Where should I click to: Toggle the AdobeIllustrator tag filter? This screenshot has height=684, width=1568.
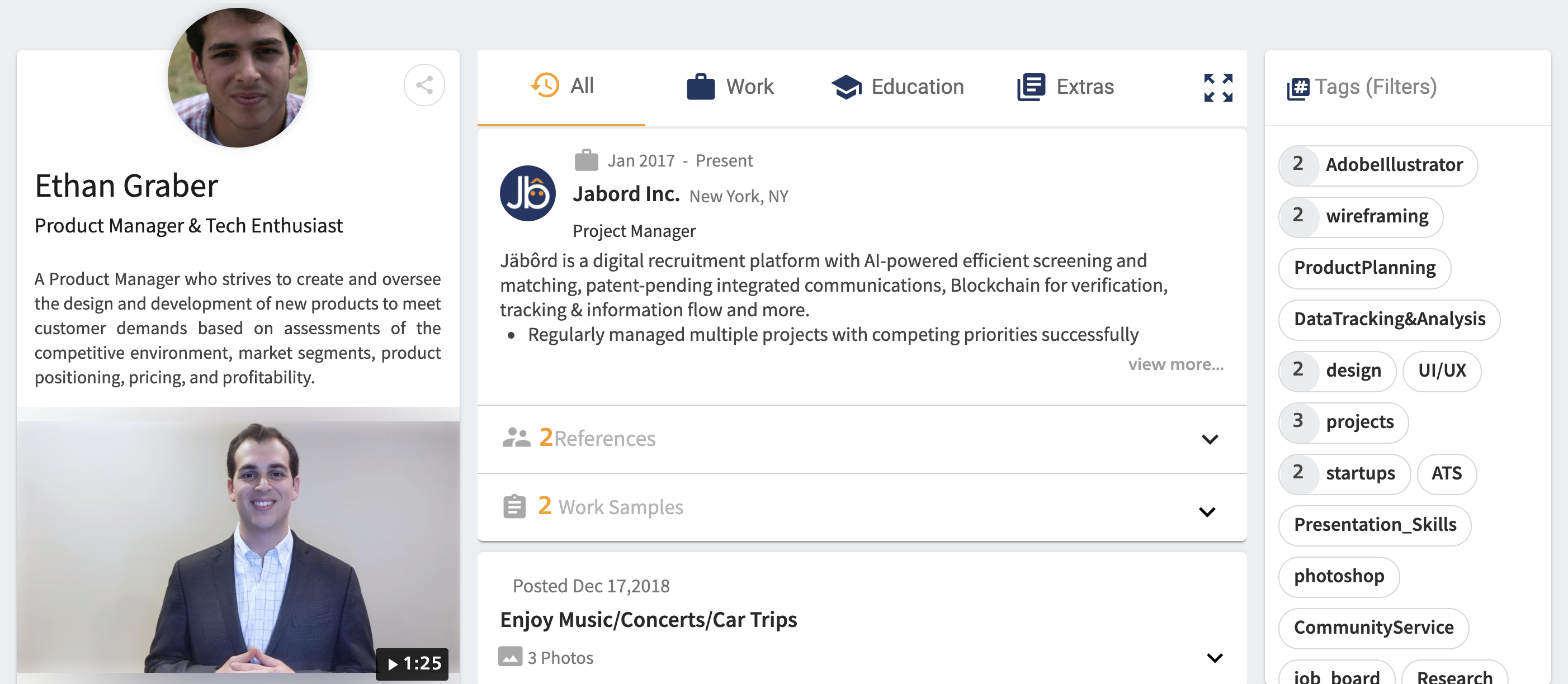(1377, 165)
